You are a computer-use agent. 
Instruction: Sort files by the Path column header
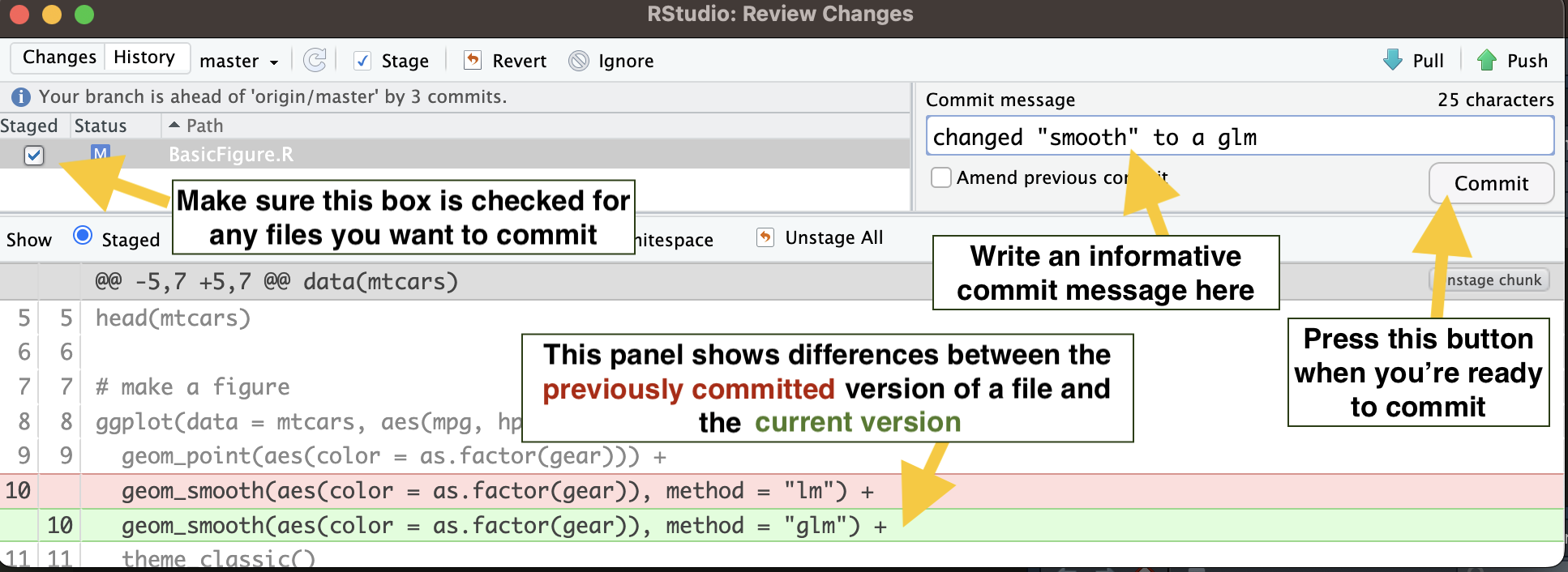204,126
